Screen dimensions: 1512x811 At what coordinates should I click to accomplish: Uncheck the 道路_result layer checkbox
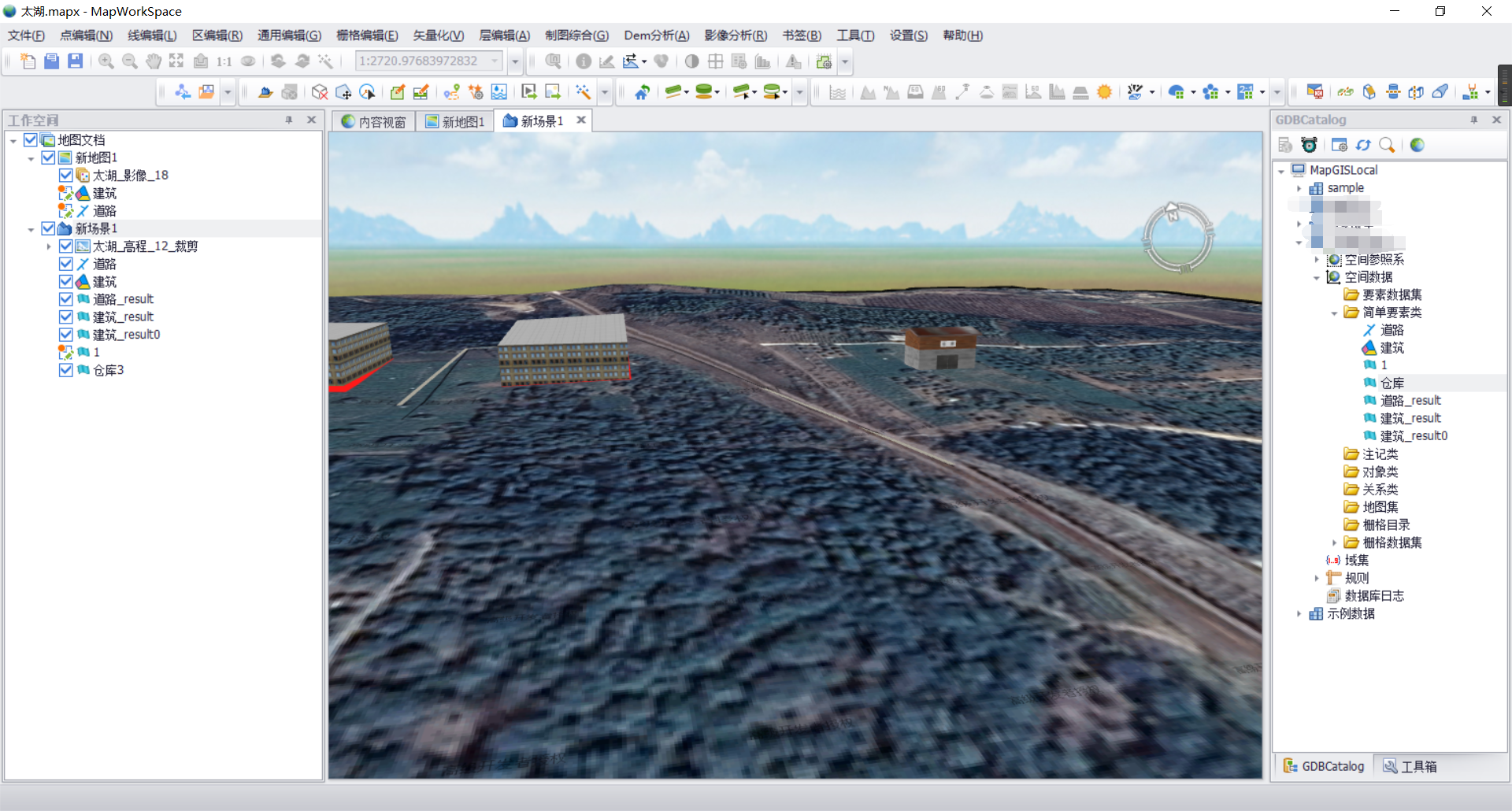66,299
